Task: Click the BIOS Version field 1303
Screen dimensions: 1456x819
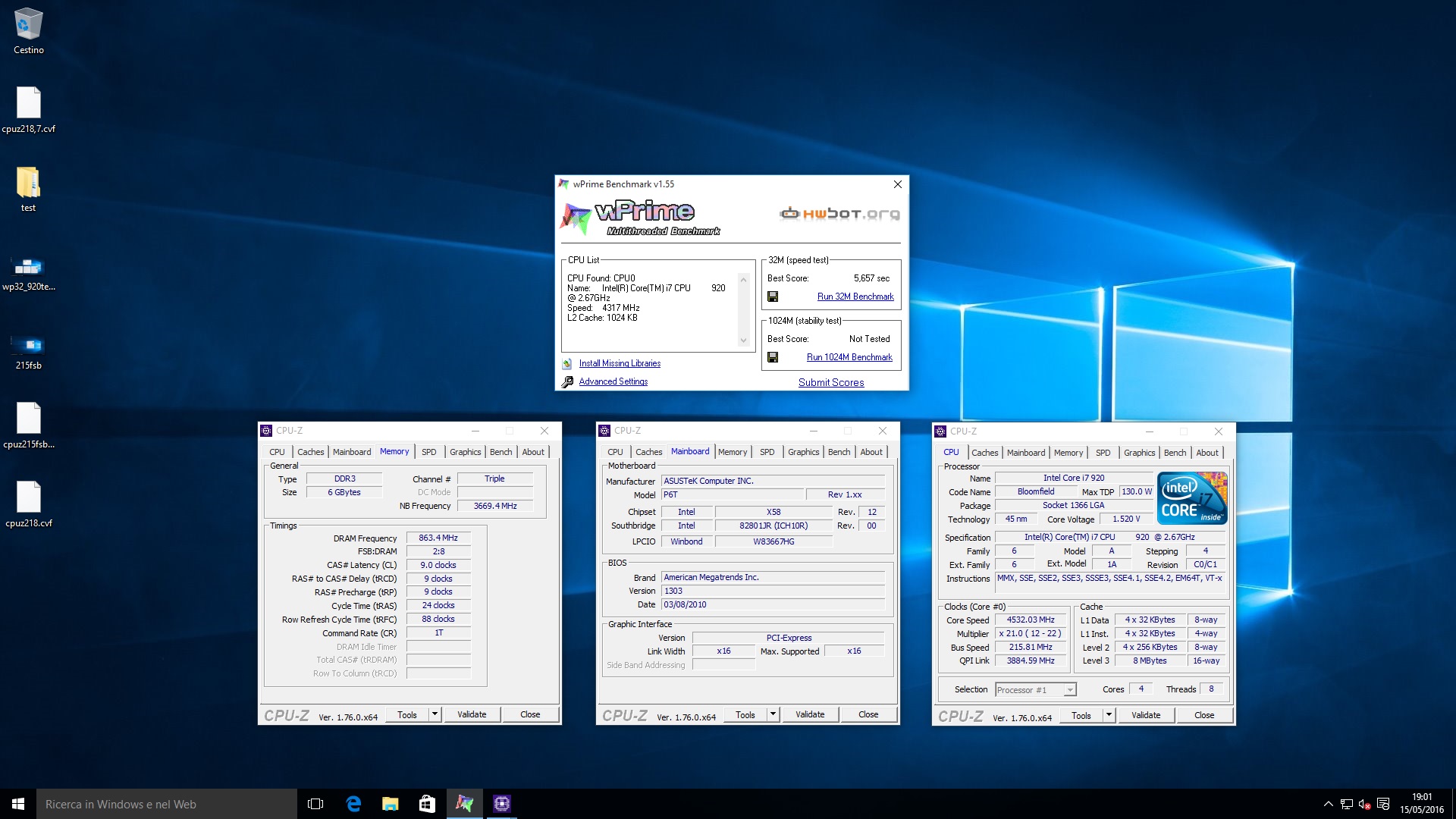Action: pyautogui.click(x=773, y=591)
